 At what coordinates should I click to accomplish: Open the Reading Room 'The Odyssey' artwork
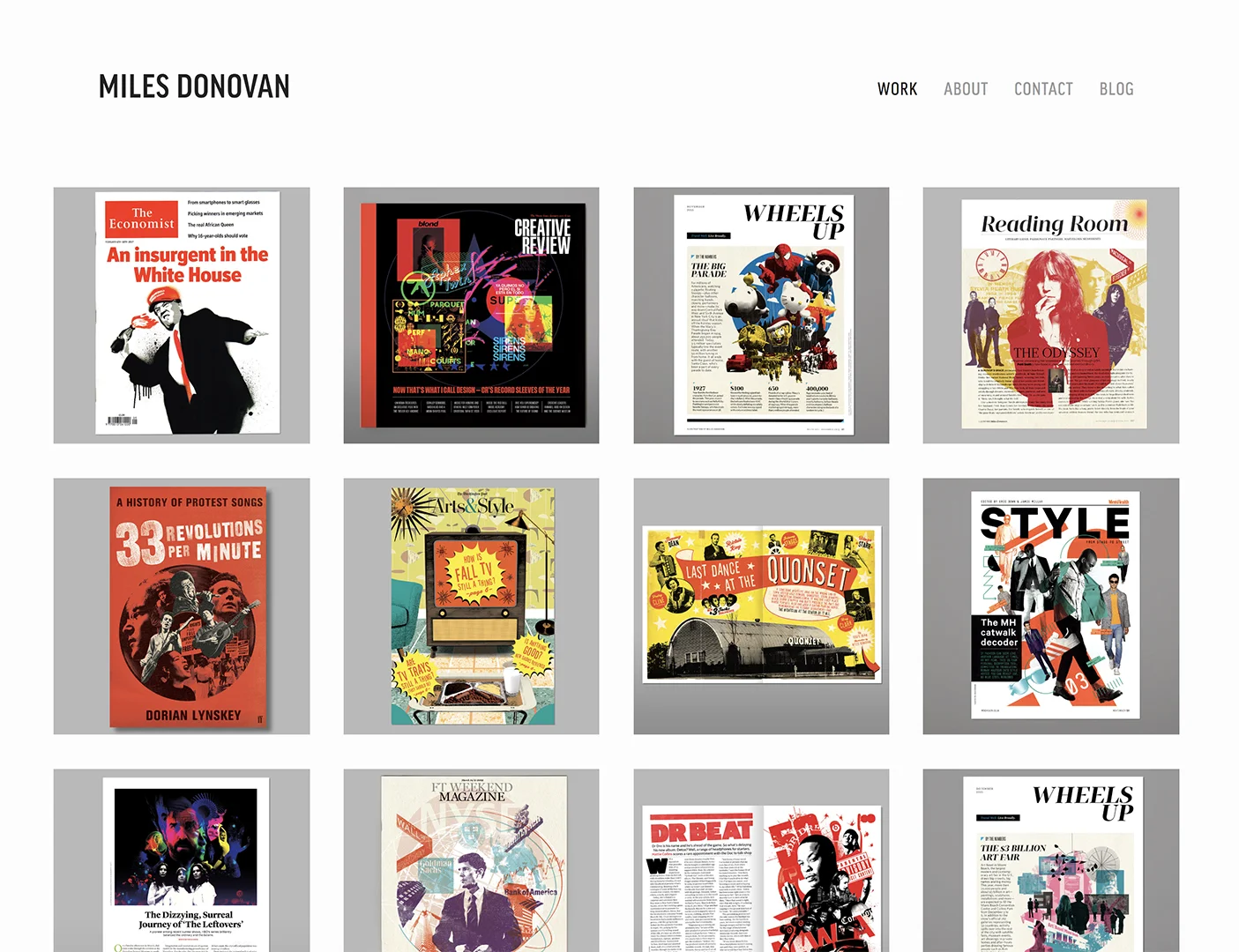tap(1051, 316)
